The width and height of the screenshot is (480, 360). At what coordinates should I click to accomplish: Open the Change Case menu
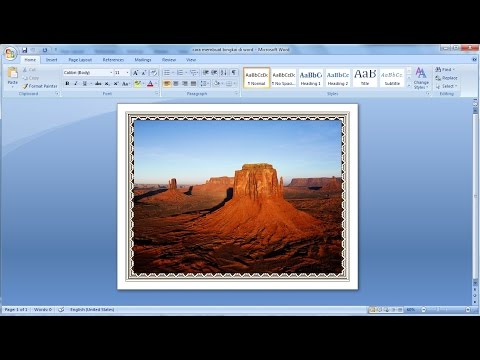point(125,84)
